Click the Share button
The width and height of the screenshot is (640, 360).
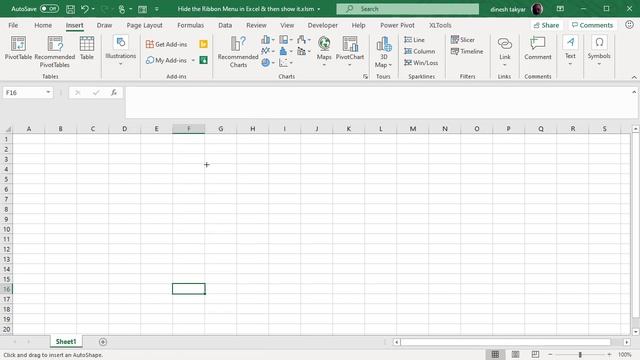click(x=546, y=25)
